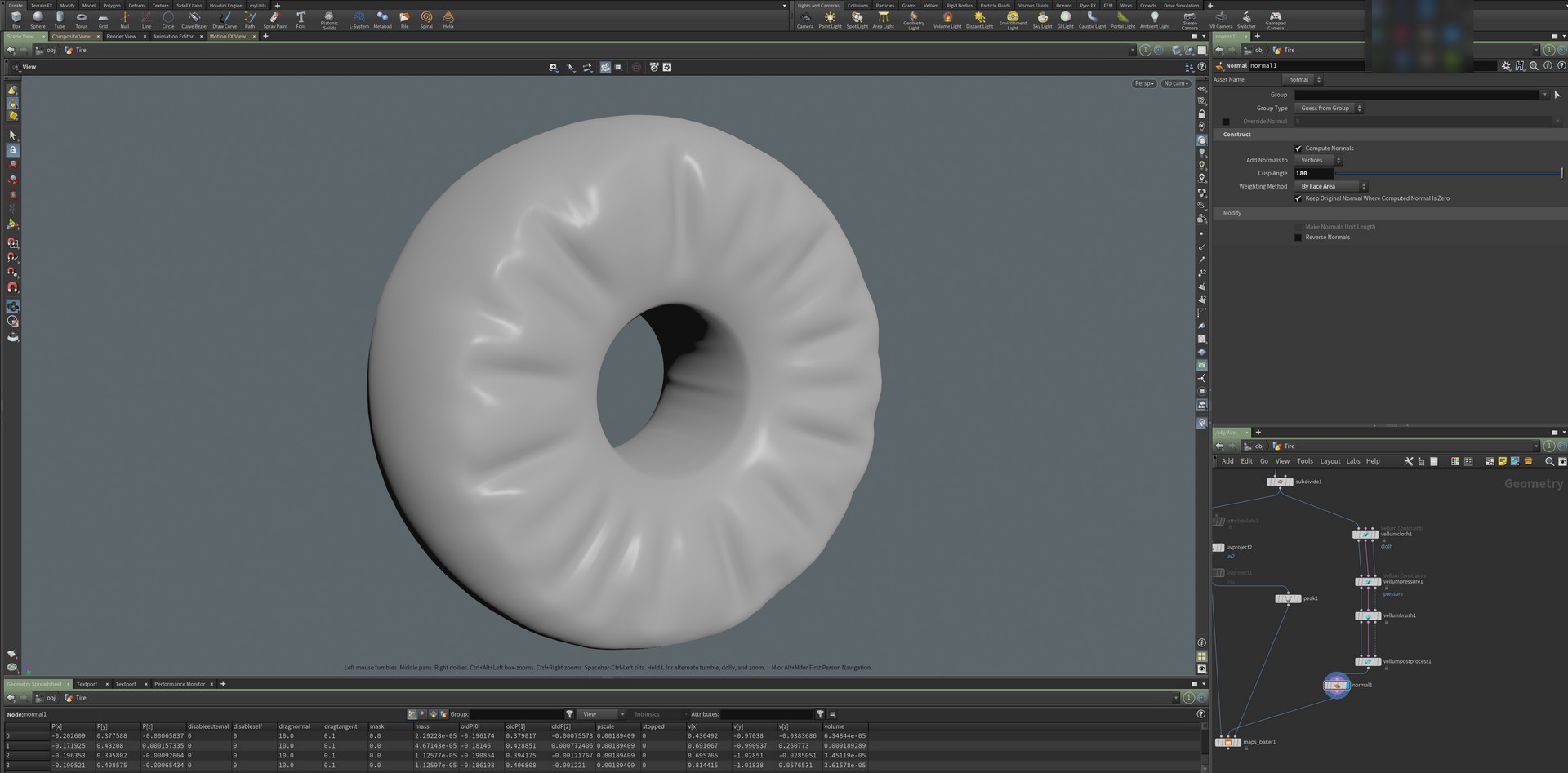Select the vellumcloth1 node in the network
Viewport: 1568px width, 773px height.
tap(1367, 534)
